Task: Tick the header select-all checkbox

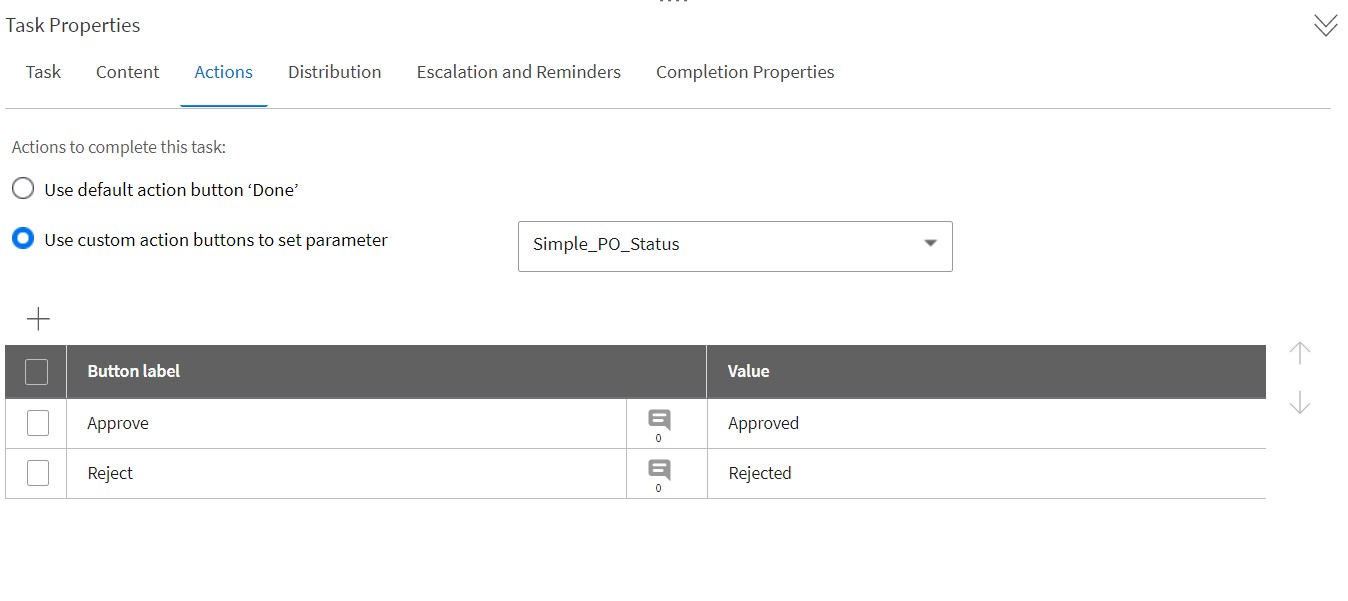Action: pyautogui.click(x=37, y=372)
